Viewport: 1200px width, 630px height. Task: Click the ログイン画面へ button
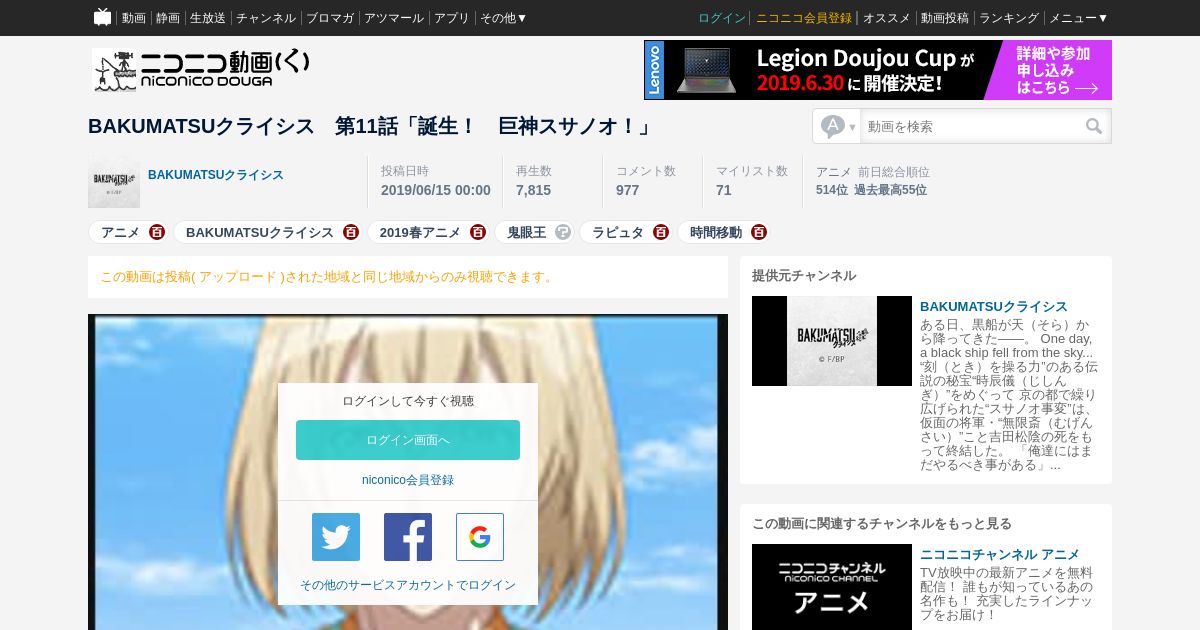click(x=408, y=440)
